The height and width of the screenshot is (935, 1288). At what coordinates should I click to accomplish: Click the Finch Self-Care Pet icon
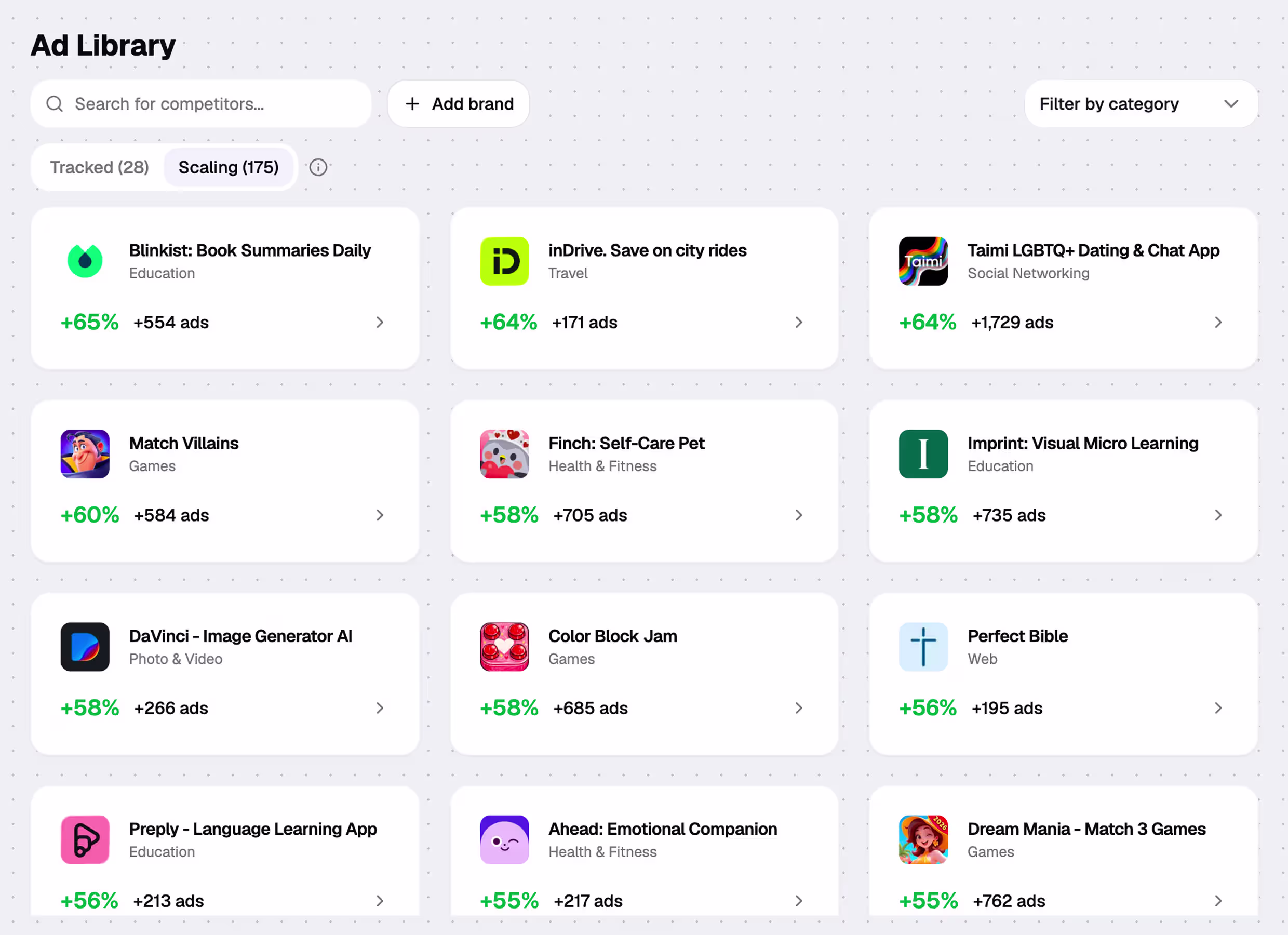[504, 454]
